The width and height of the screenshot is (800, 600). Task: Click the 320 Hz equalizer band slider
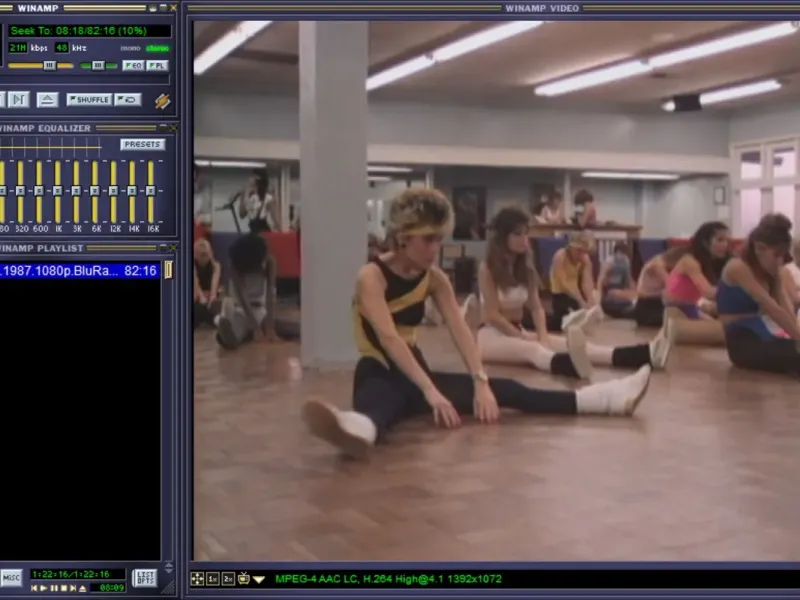[x=20, y=191]
